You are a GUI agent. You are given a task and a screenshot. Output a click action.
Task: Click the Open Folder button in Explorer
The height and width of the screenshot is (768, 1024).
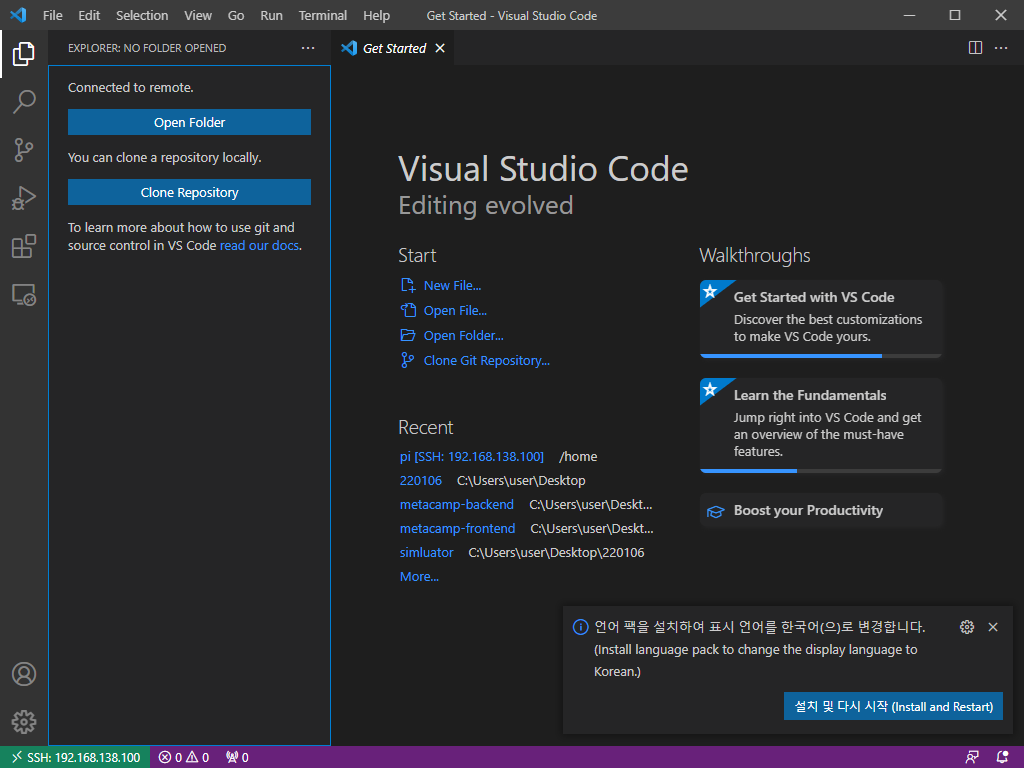point(189,122)
